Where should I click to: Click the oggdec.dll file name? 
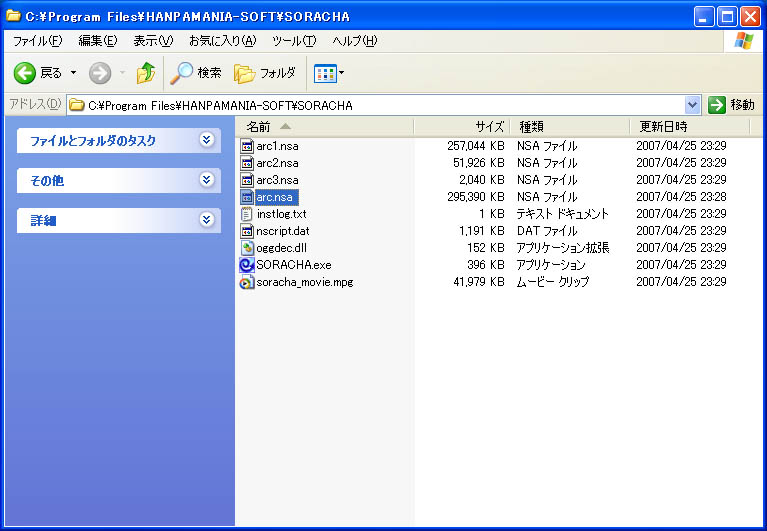pyautogui.click(x=282, y=248)
